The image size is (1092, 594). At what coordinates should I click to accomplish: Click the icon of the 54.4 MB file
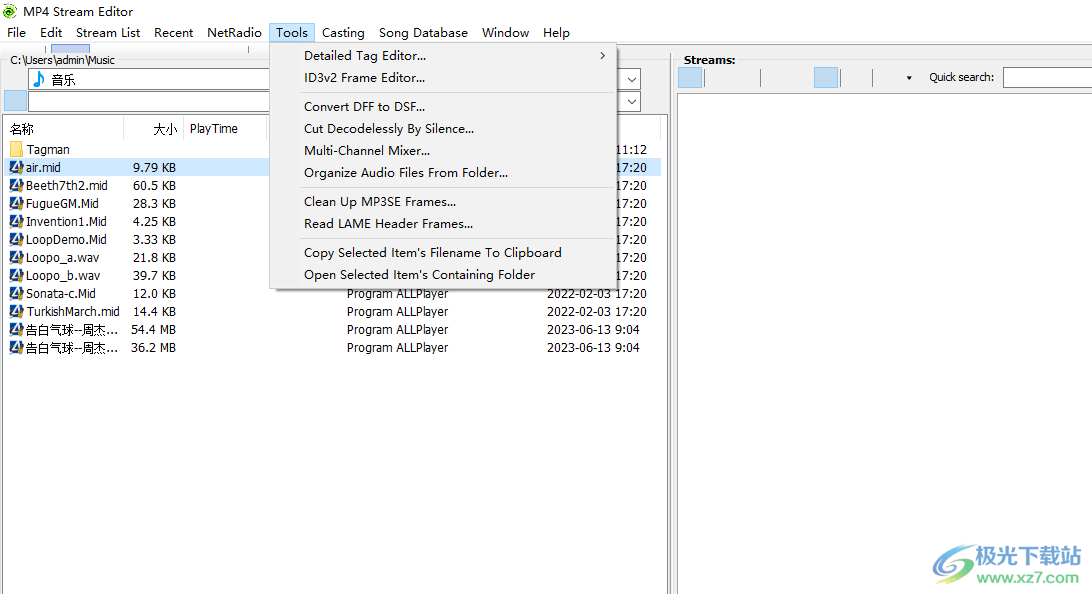(x=16, y=329)
